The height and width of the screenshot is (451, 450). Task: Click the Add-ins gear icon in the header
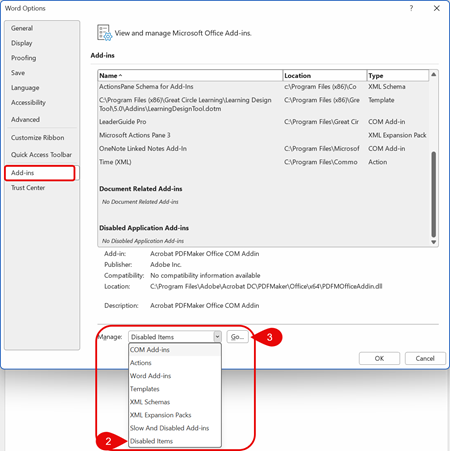click(104, 33)
